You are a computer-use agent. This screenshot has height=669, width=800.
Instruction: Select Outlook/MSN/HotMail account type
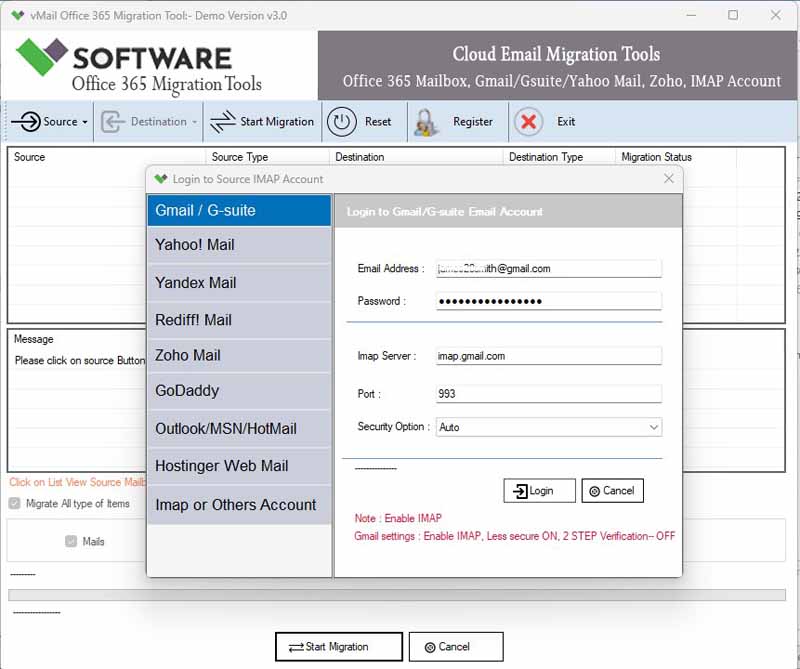point(239,429)
